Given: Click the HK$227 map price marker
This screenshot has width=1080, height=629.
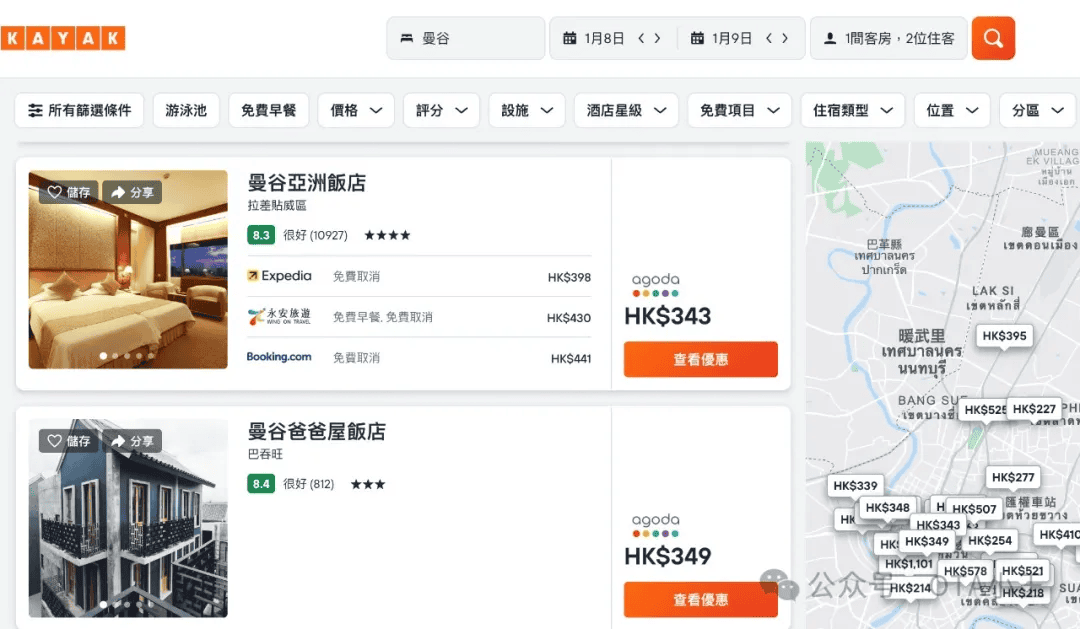Looking at the screenshot, I should (x=1034, y=409).
